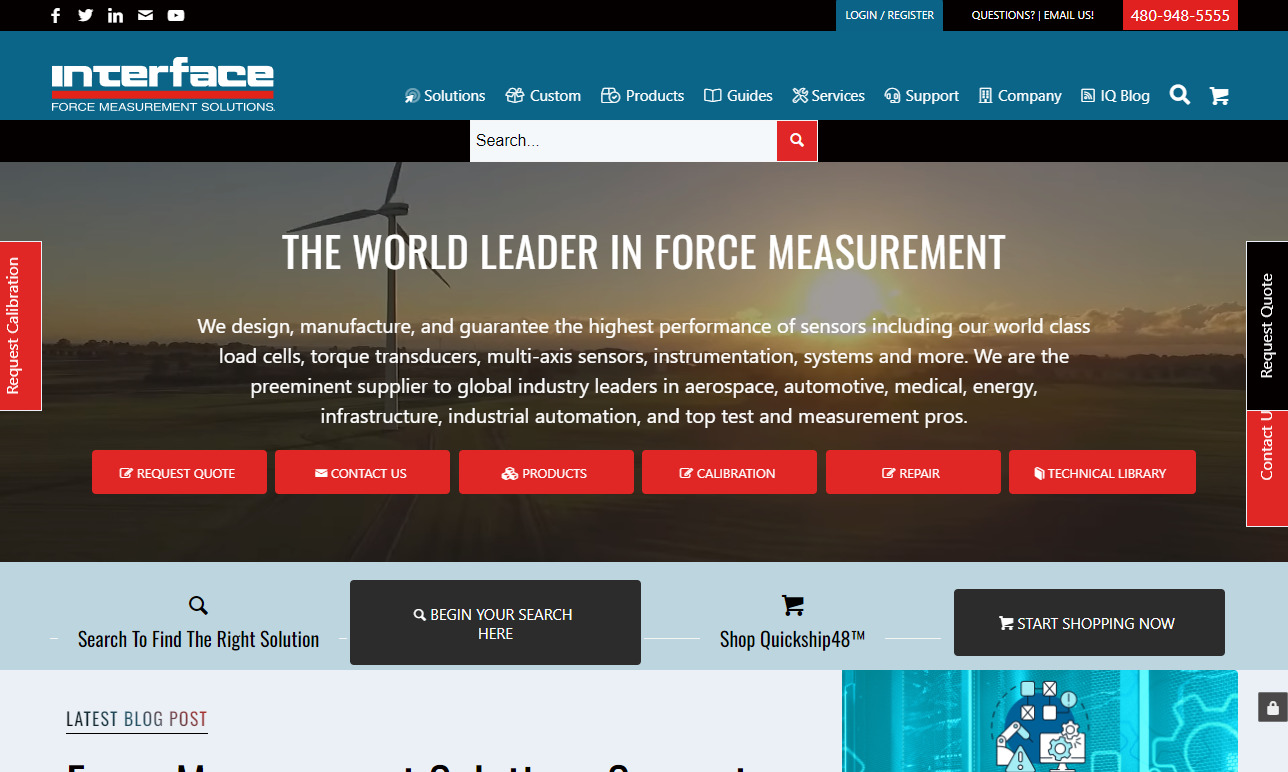Open the YouTube social icon
This screenshot has width=1288, height=772.
(x=176, y=15)
